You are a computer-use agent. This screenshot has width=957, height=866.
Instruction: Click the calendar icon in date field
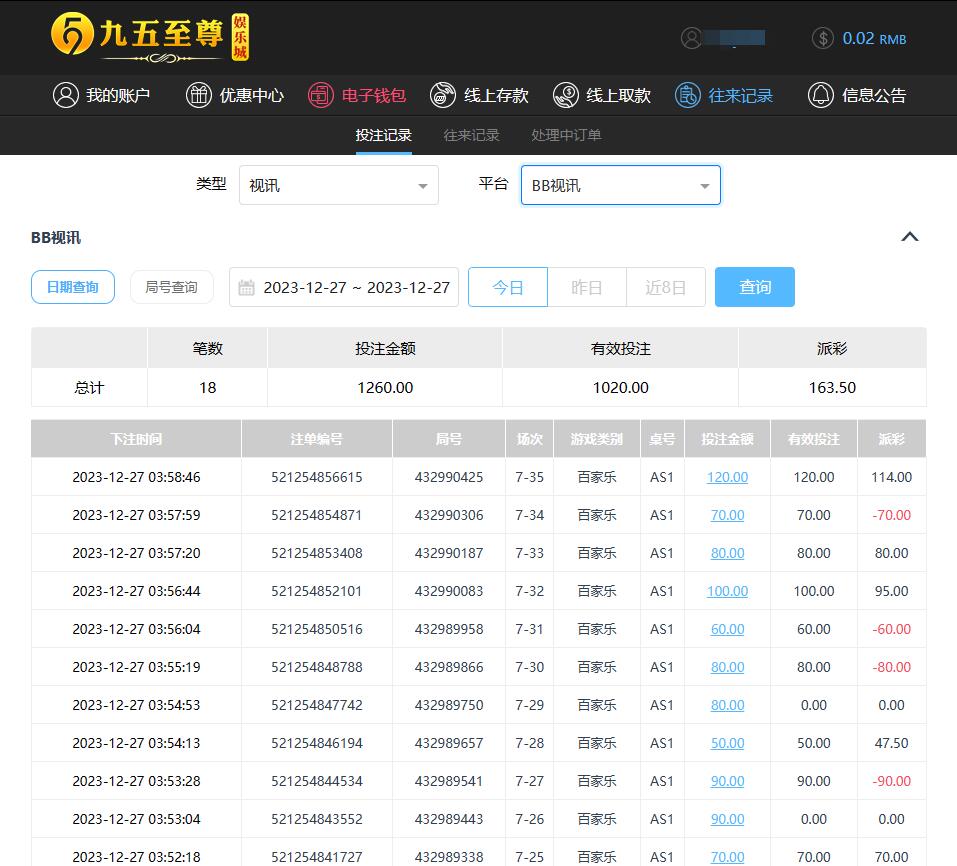point(247,288)
